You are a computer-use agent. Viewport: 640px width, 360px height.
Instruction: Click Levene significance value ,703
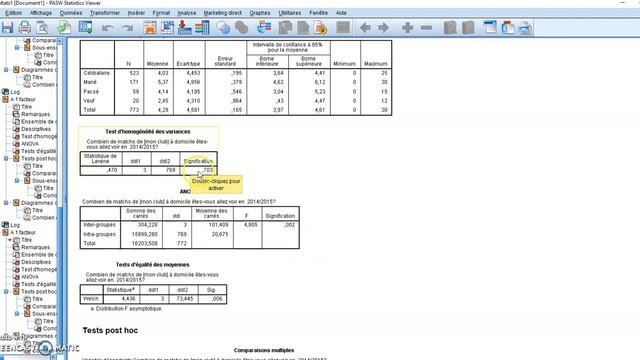coord(208,170)
